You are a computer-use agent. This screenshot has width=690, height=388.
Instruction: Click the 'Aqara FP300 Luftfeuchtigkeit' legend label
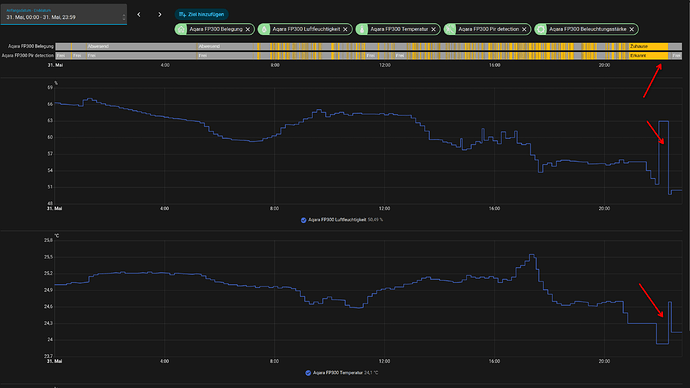pyautogui.click(x=337, y=220)
